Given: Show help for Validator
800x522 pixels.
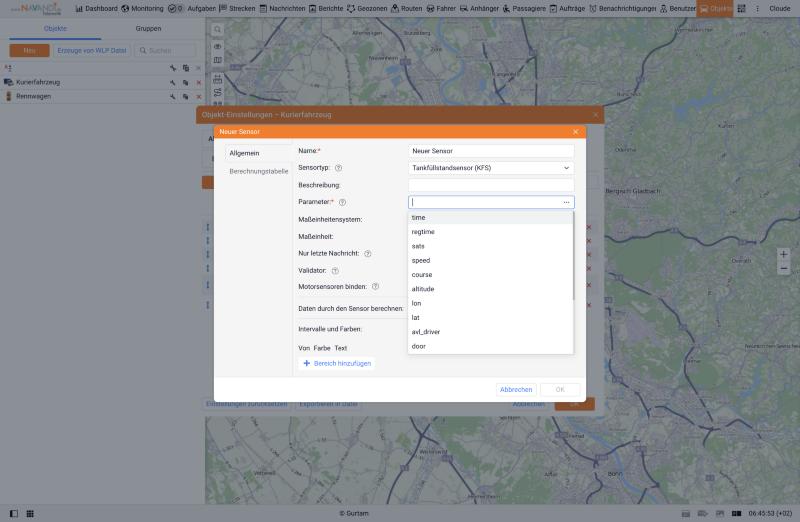Looking at the screenshot, I should click(335, 271).
